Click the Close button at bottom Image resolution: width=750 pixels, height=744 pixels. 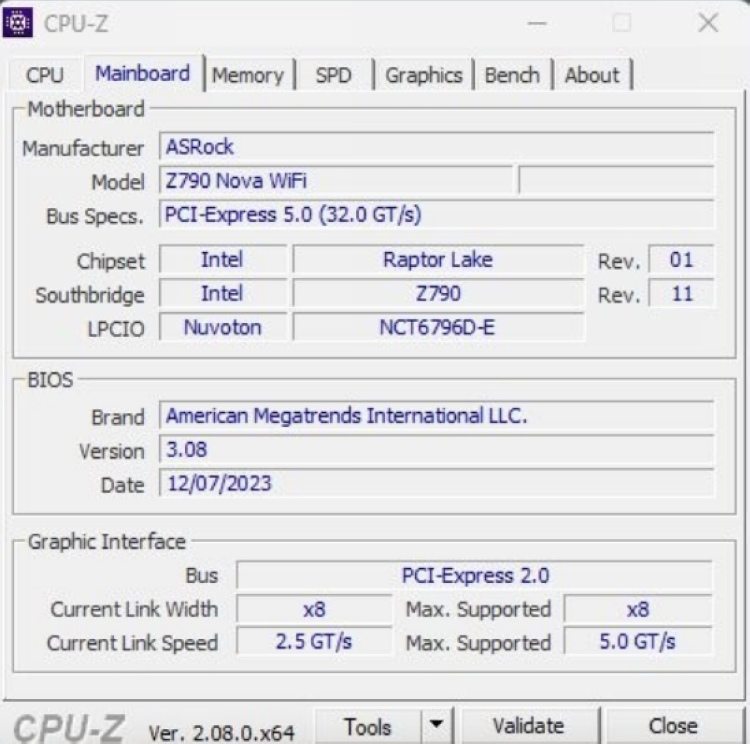click(x=673, y=726)
